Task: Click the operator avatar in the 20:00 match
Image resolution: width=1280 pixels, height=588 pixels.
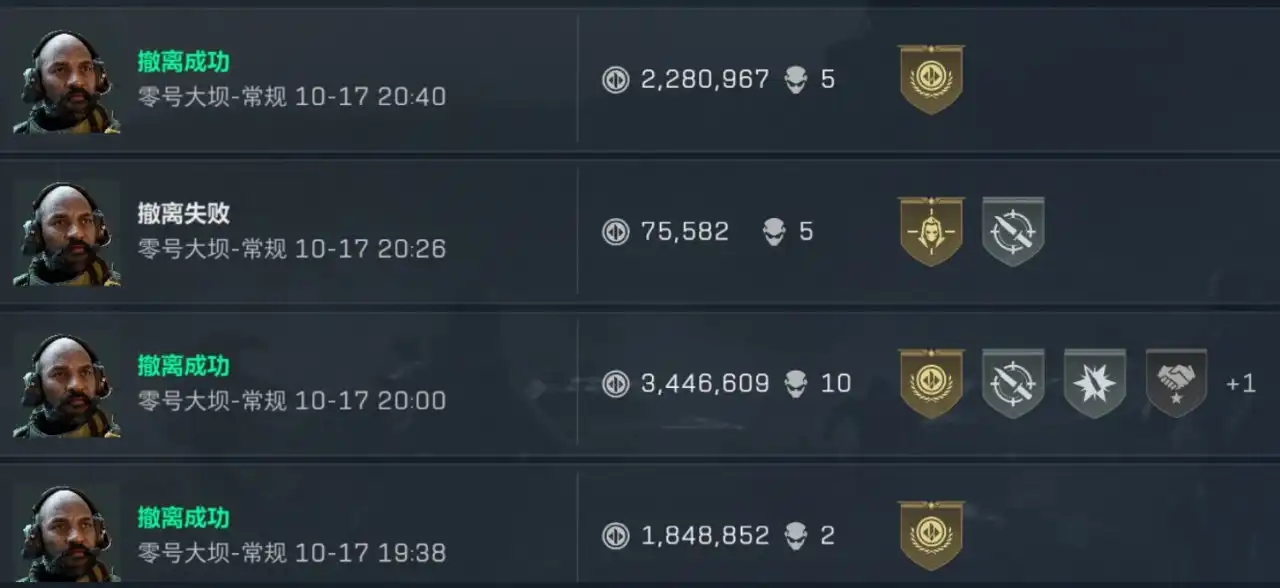Action: coord(67,385)
